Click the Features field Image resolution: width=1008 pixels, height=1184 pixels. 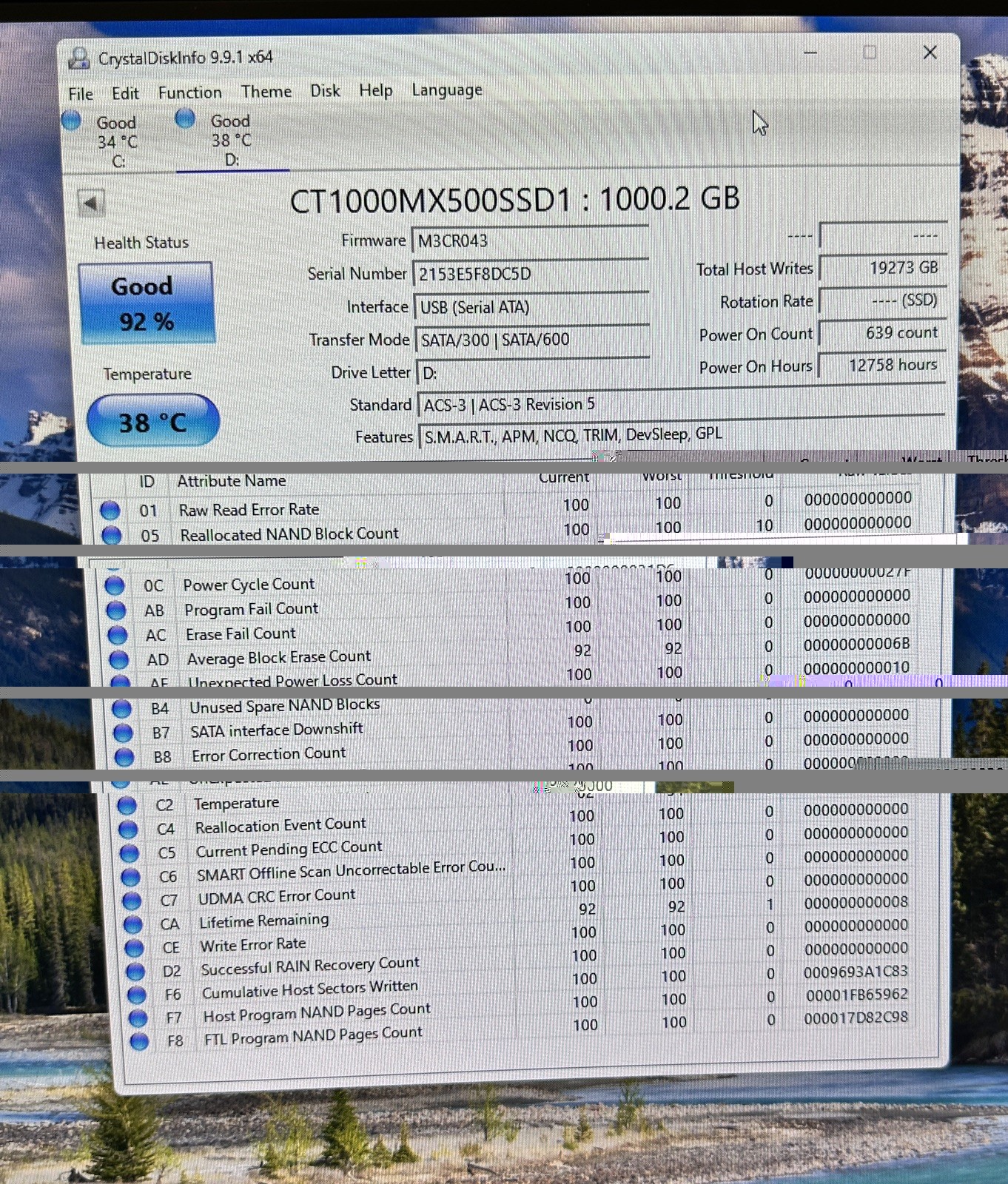click(682, 435)
